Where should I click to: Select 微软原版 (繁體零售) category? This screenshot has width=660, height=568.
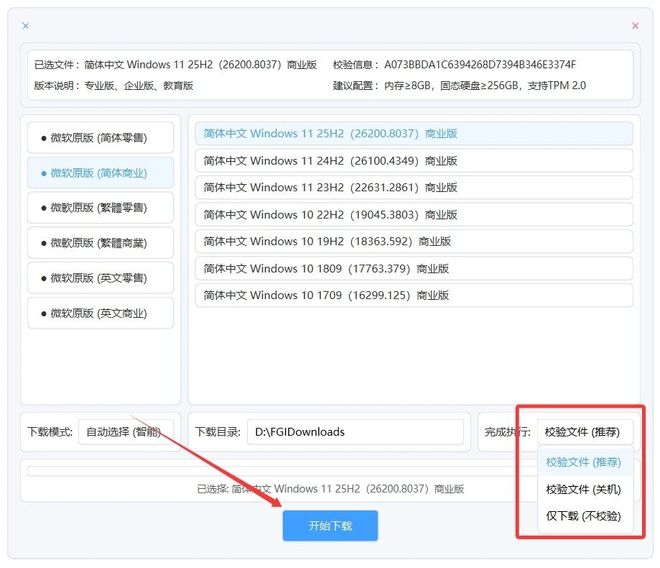pyautogui.click(x=100, y=208)
